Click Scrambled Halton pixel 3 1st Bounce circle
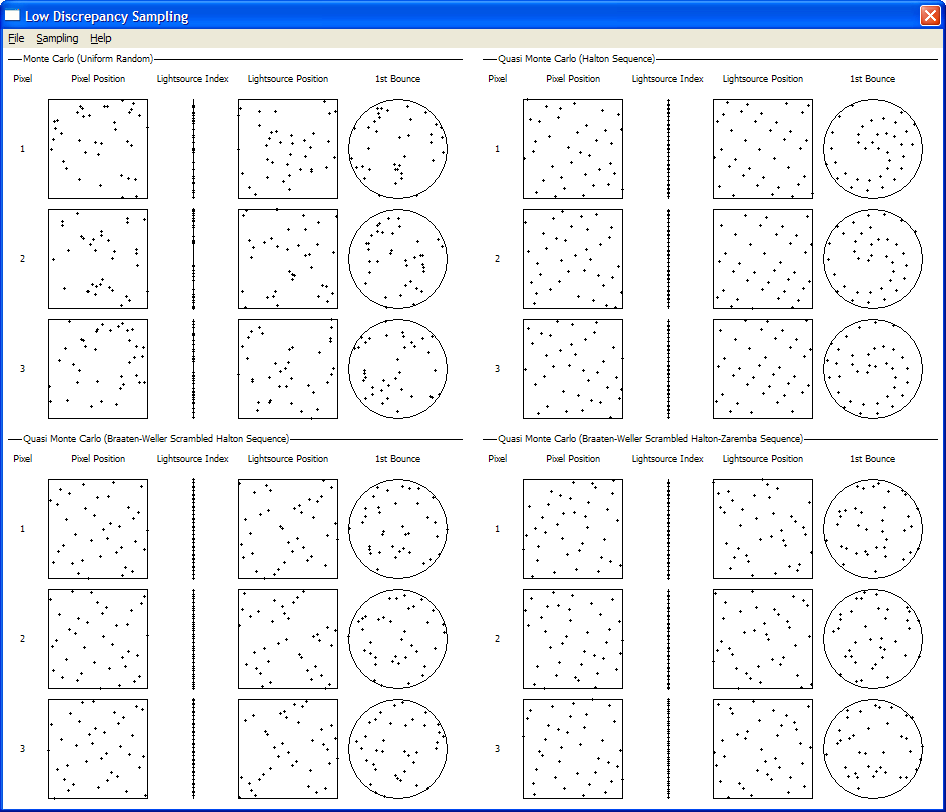 click(398, 749)
